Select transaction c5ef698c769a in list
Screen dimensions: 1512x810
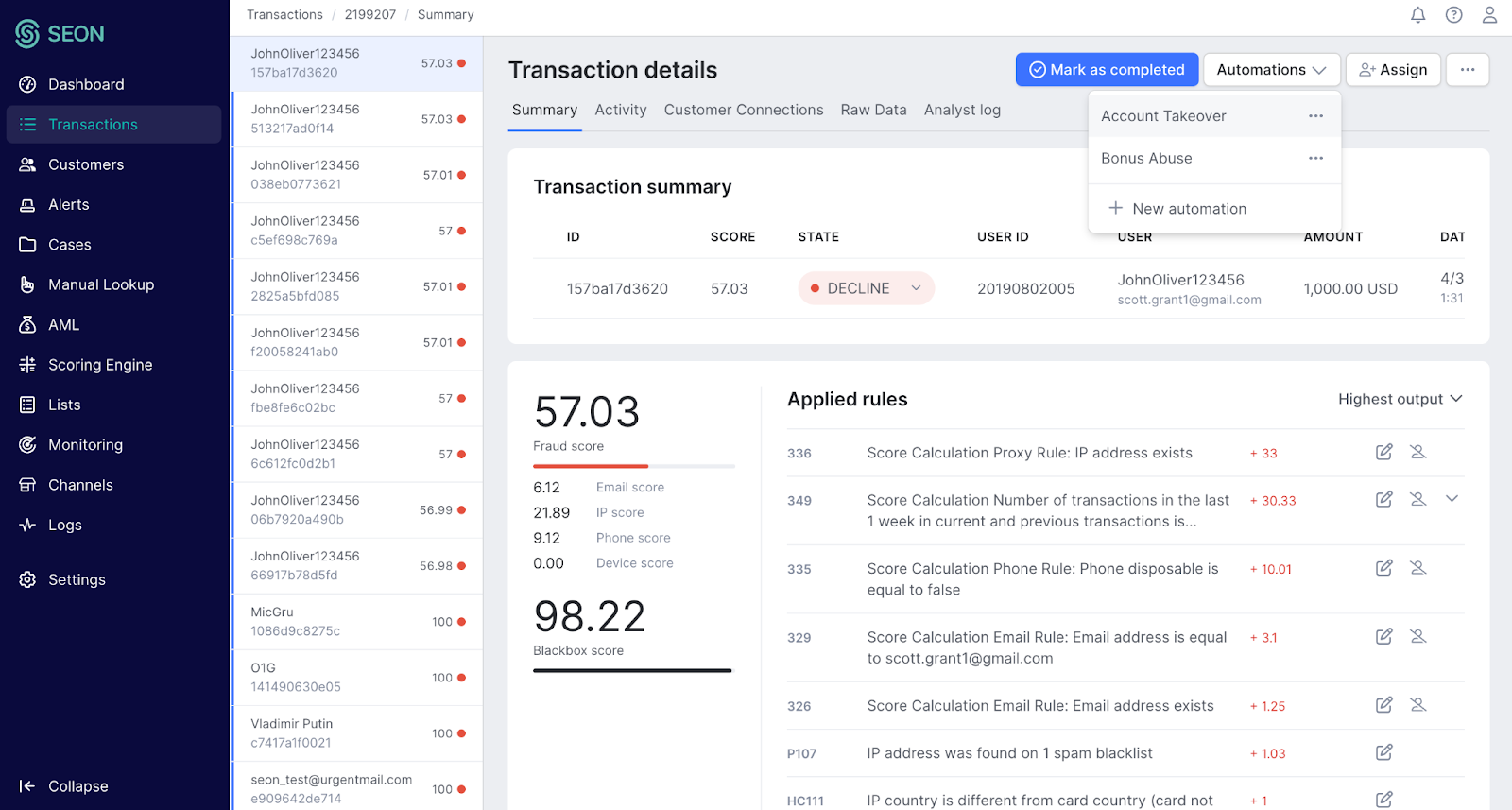(357, 231)
